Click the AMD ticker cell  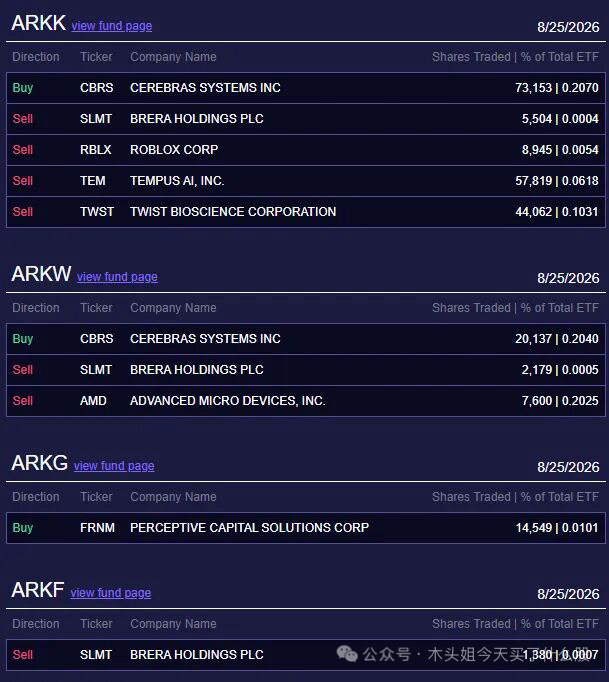point(93,401)
